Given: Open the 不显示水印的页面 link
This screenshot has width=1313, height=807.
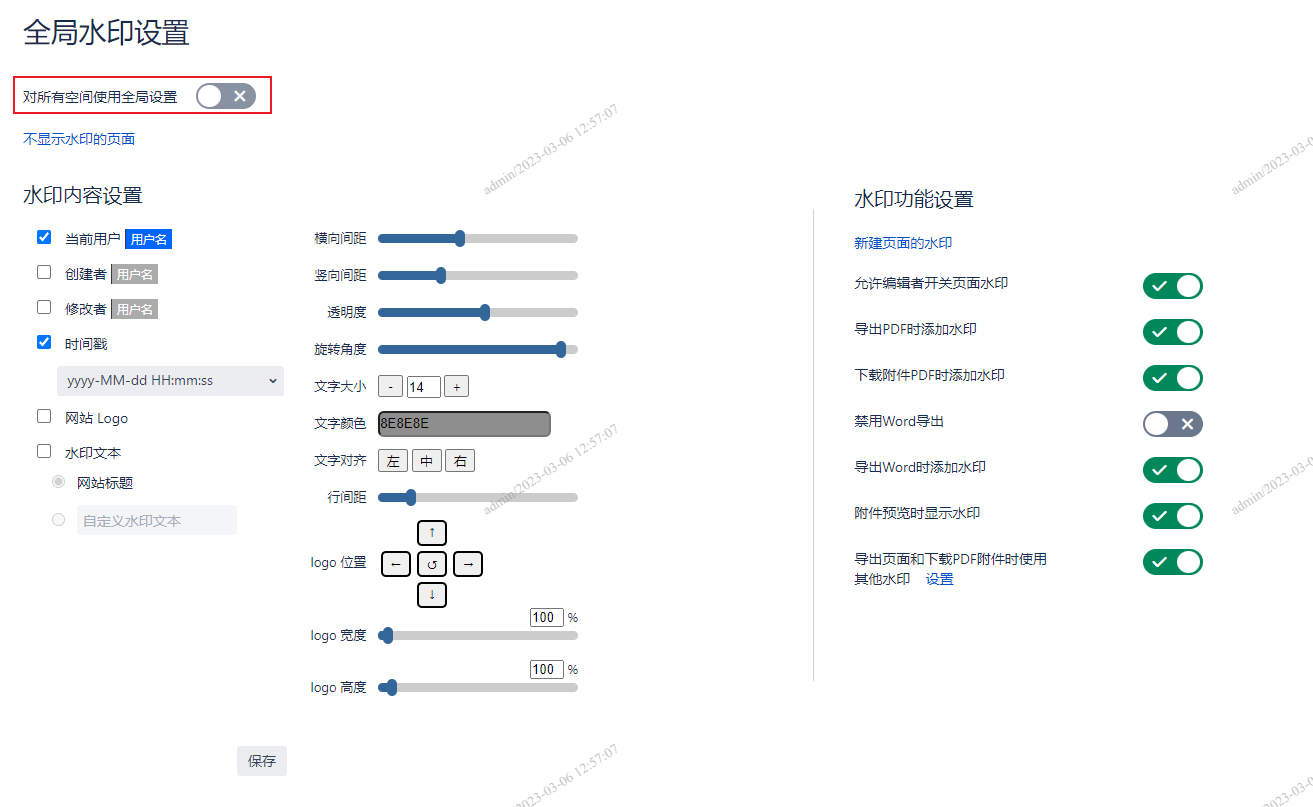Looking at the screenshot, I should coord(79,139).
